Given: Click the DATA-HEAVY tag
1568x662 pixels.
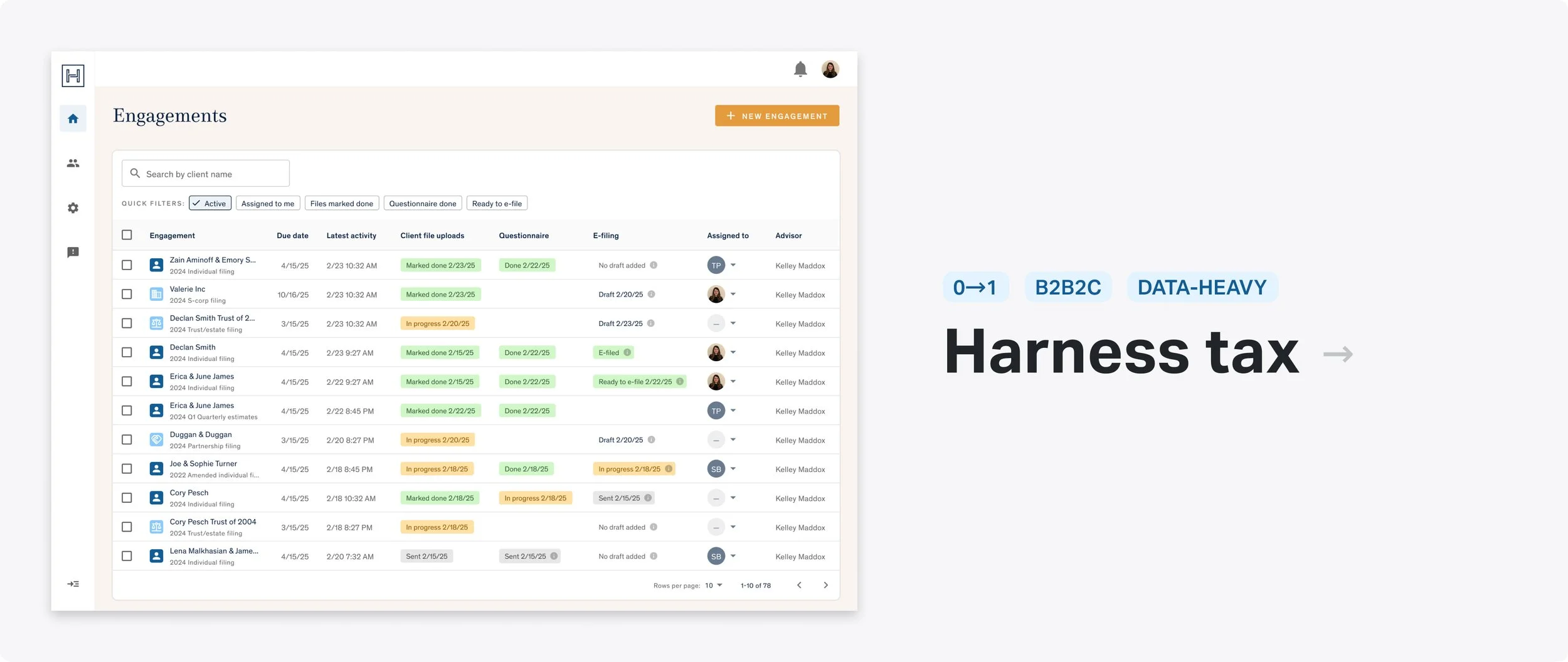Looking at the screenshot, I should tap(1202, 287).
